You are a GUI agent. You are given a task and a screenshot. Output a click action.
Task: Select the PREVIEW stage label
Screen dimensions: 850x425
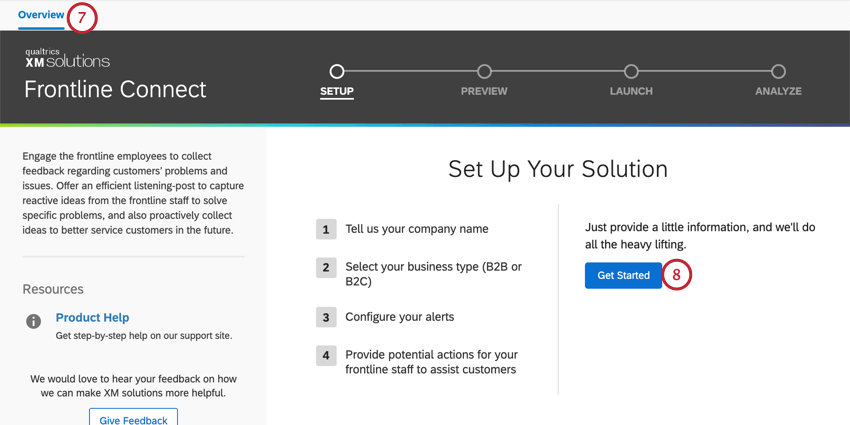484,91
